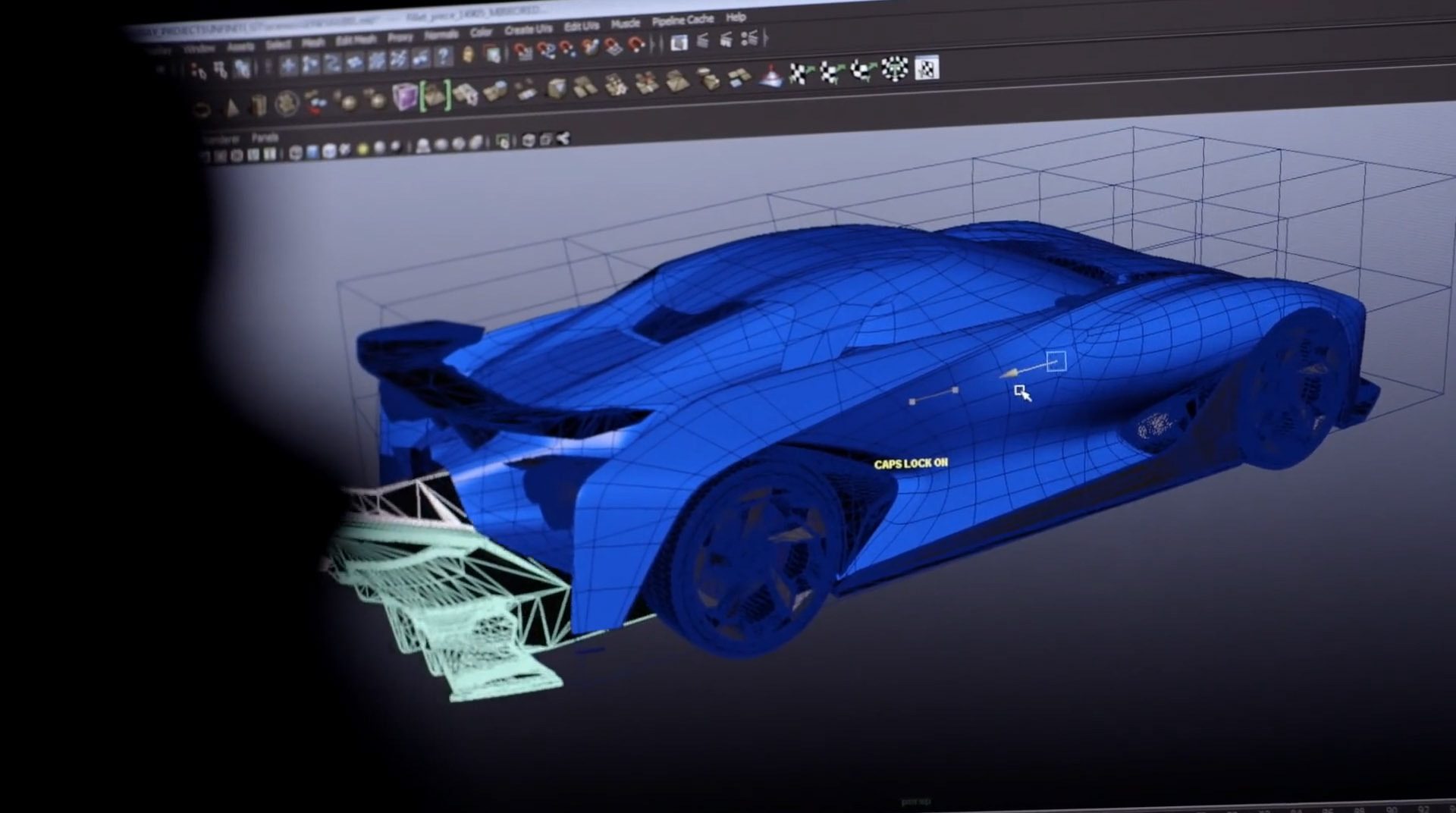
Task: Click the persp camera label
Action: point(916,801)
